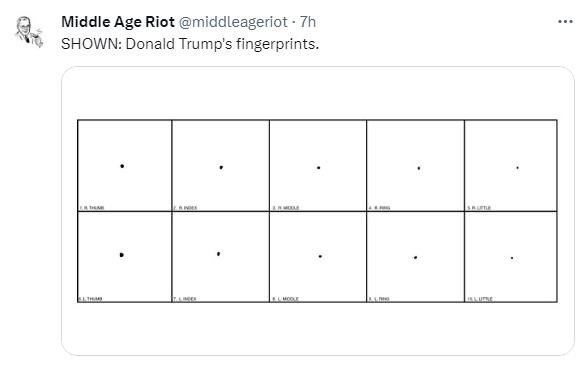This screenshot has height=366, width=588.
Task: Visit the @middleageriot handle link
Action: tap(233, 22)
